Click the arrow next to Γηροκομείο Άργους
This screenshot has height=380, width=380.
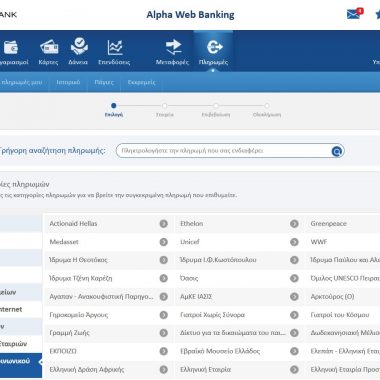coord(163,315)
